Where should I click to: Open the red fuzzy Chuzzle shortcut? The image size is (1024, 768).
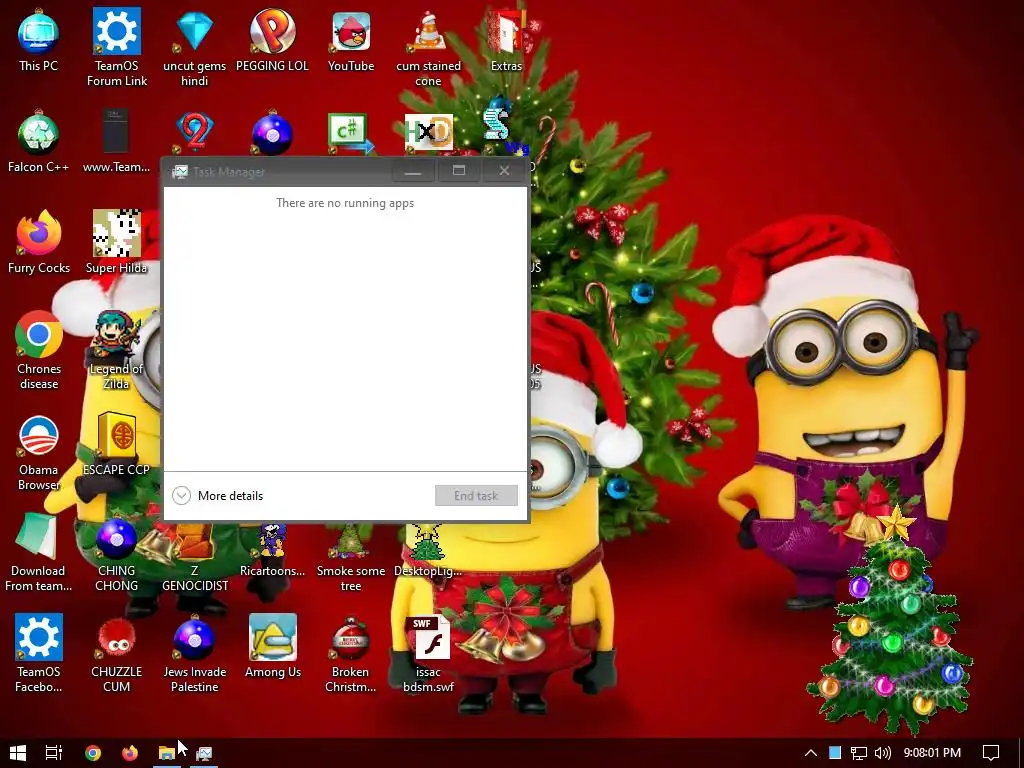coord(116,653)
